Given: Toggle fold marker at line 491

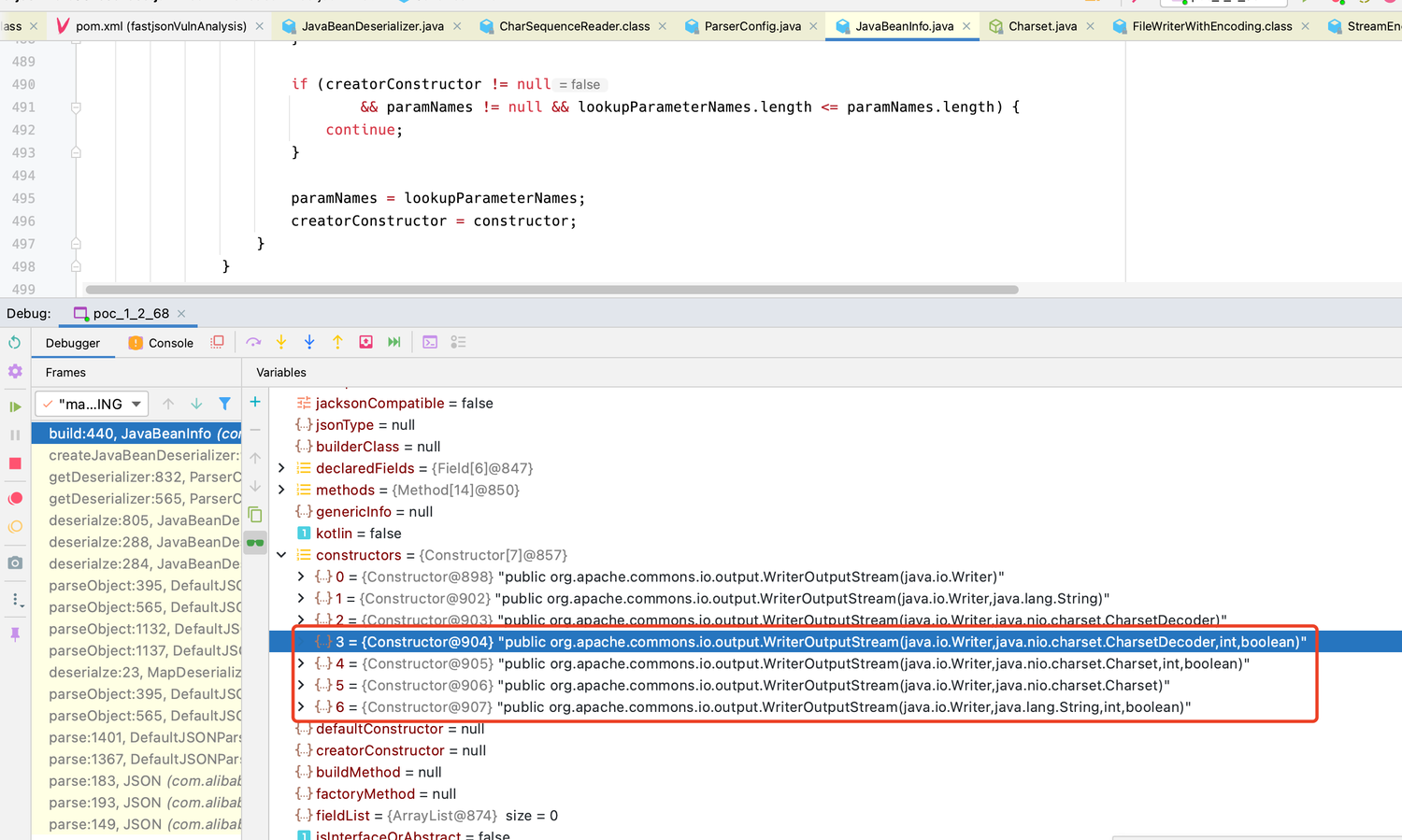Looking at the screenshot, I should coord(76,107).
